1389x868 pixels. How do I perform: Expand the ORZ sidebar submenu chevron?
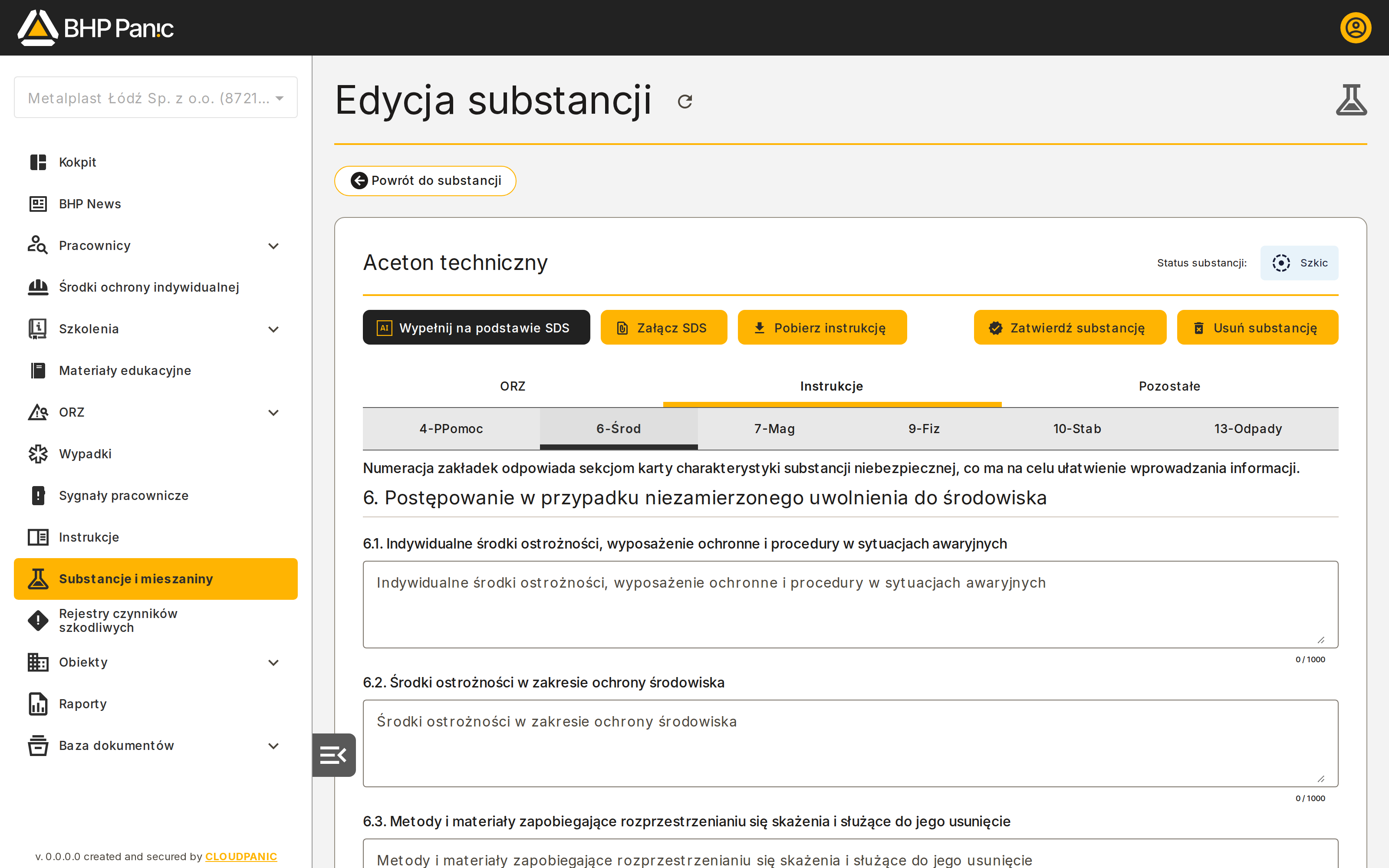tap(274, 412)
